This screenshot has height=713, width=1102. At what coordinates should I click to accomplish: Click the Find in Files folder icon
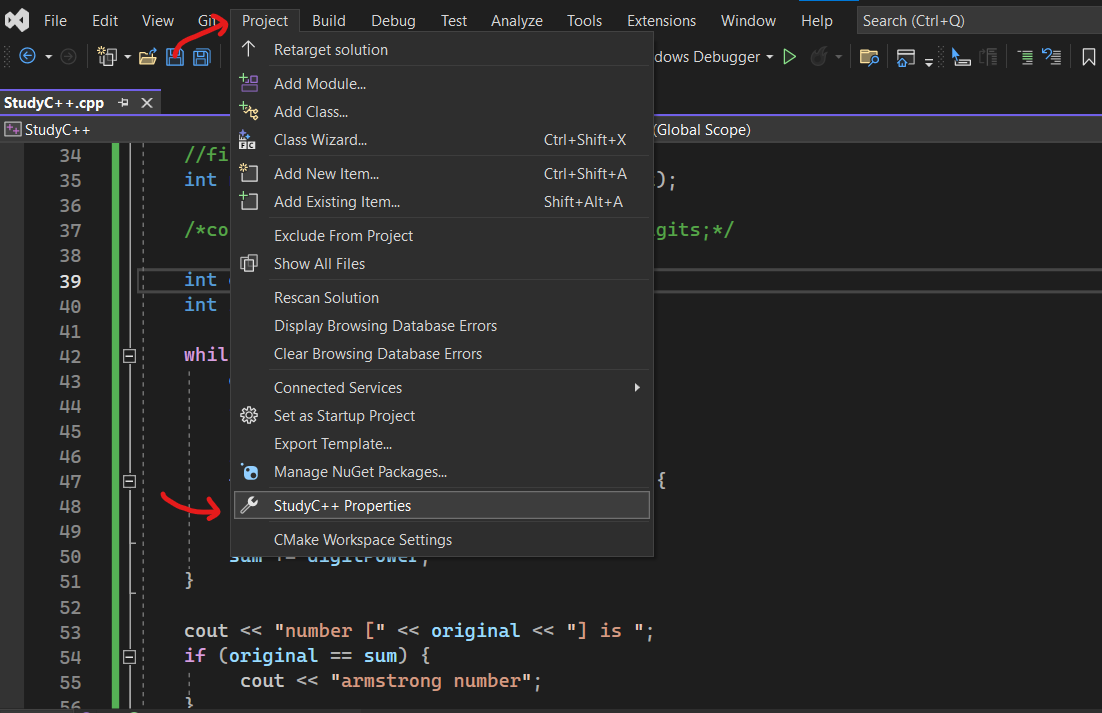869,57
